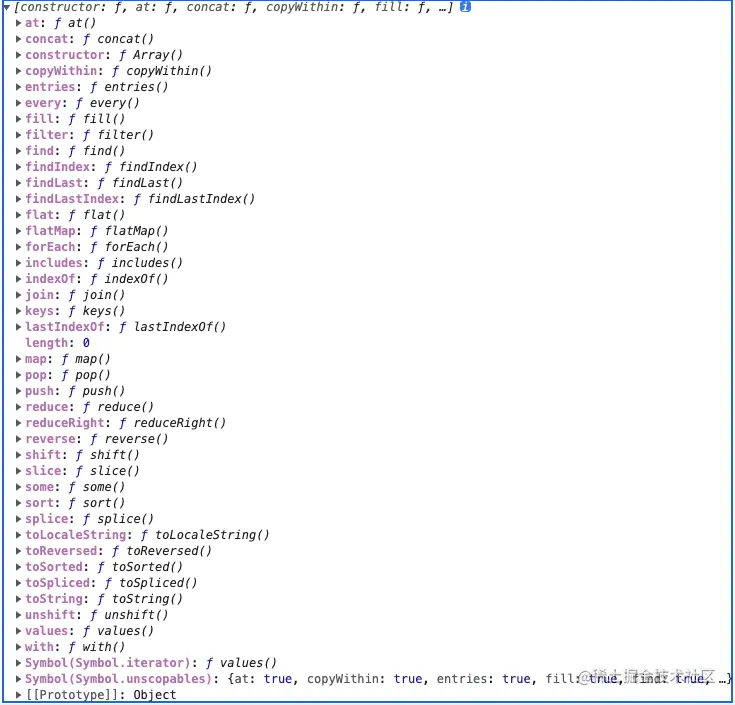
Task: Expand the includes function arrow
Action: coord(18,262)
